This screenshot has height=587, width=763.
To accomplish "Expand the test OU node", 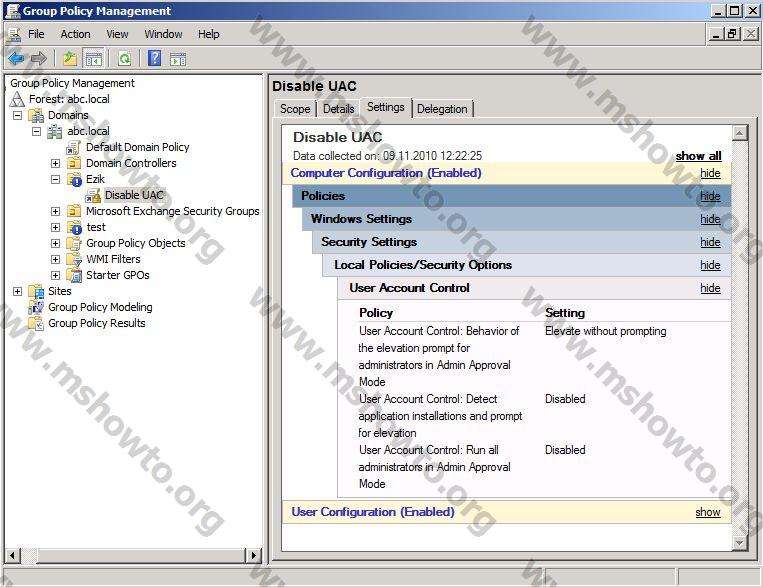I will tap(55, 227).
